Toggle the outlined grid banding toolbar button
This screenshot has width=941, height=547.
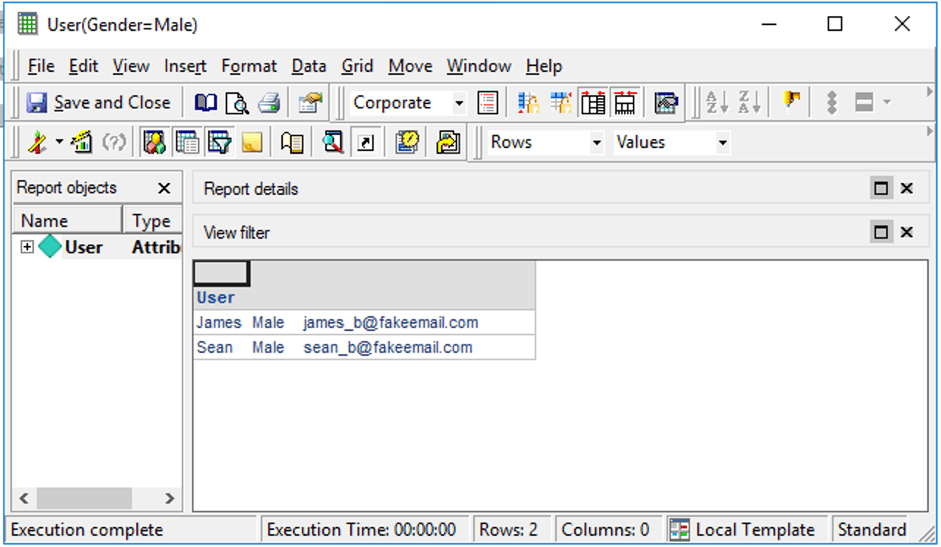point(593,103)
